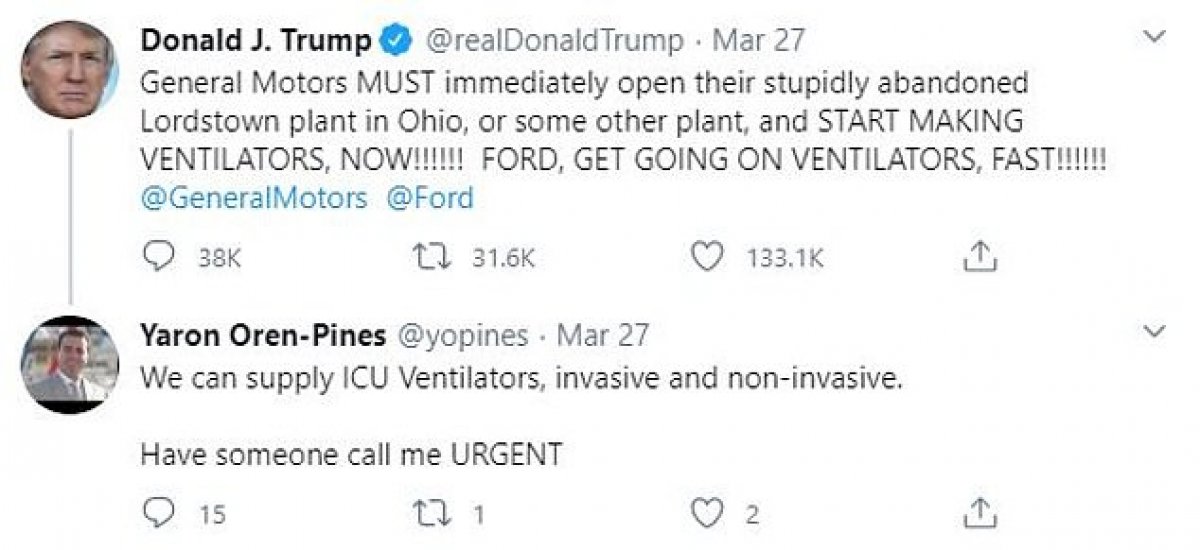The width and height of the screenshot is (1200, 550).
Task: Like Yaron Oren-Pines' reply tweet
Action: tap(708, 513)
